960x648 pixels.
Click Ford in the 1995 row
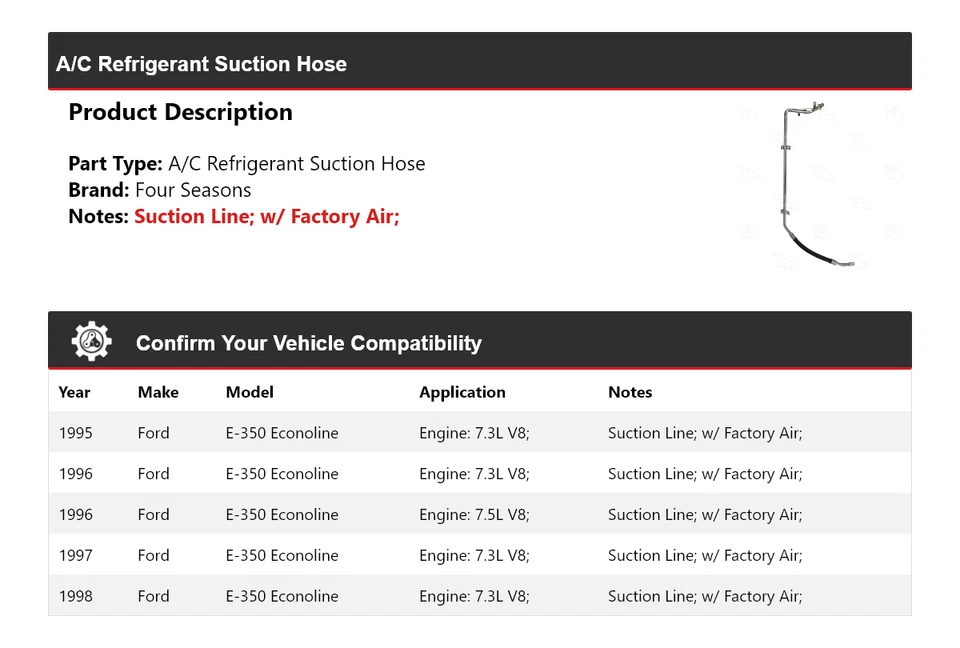[x=153, y=433]
